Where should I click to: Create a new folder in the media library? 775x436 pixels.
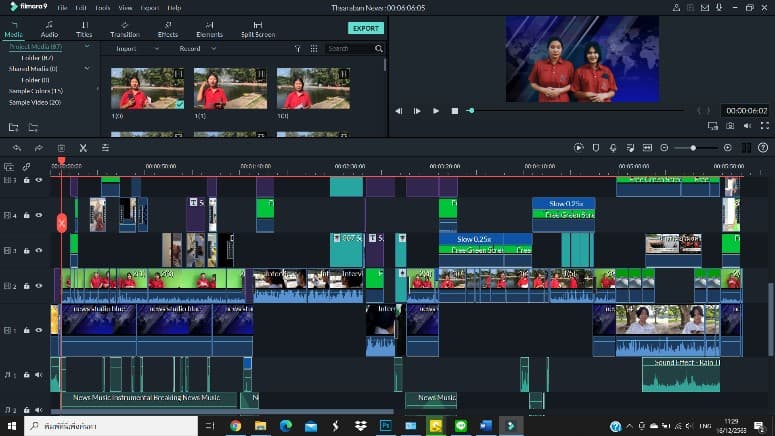click(14, 128)
